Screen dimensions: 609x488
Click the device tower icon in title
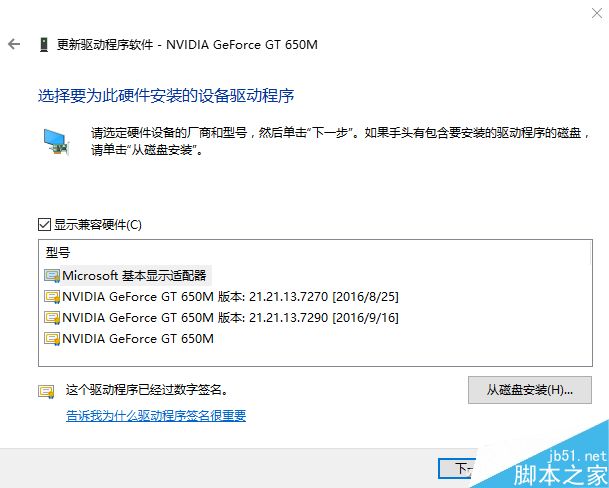(44, 45)
